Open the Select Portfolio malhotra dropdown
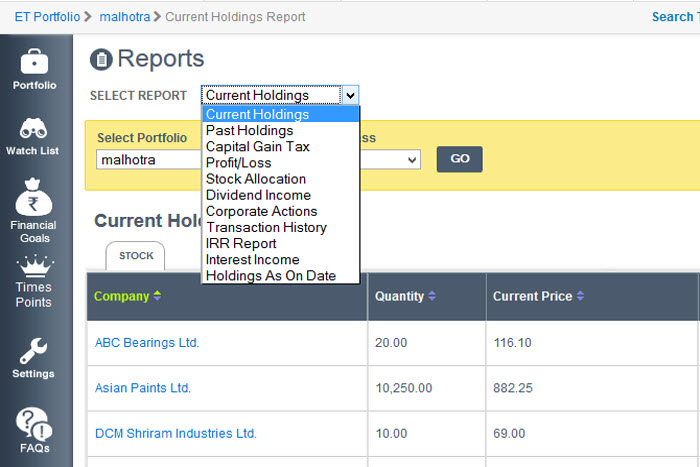This screenshot has width=700, height=467. tap(148, 159)
